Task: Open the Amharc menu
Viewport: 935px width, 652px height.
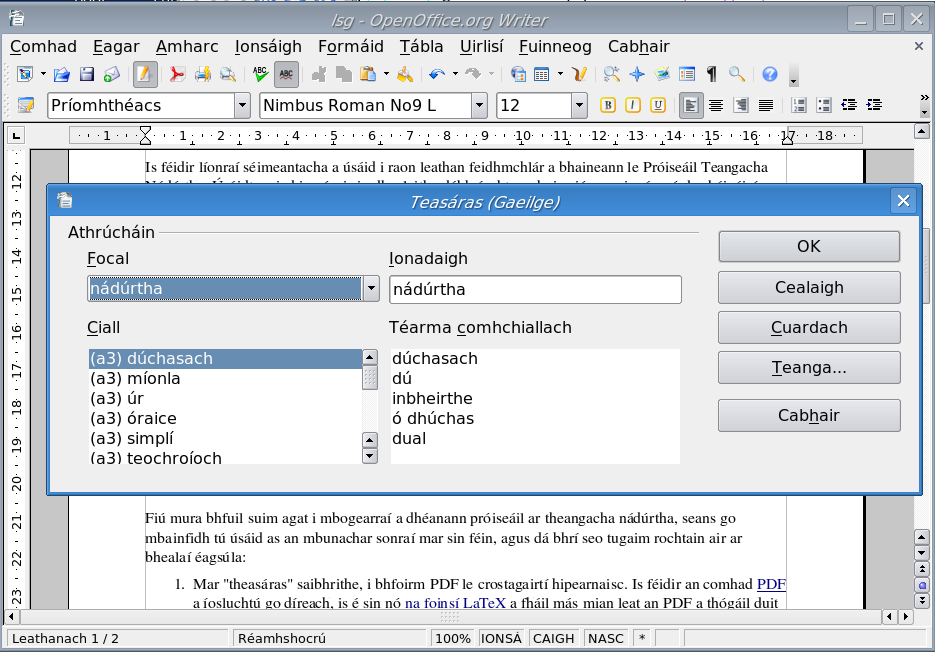Action: pos(187,47)
